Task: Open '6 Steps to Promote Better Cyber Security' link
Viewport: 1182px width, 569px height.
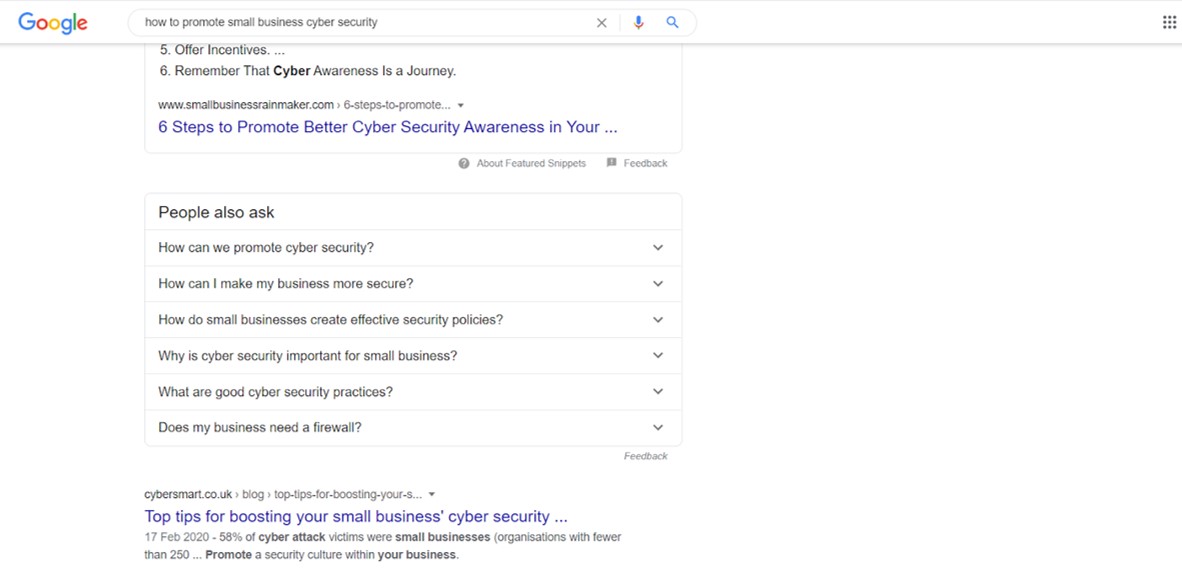Action: [387, 127]
